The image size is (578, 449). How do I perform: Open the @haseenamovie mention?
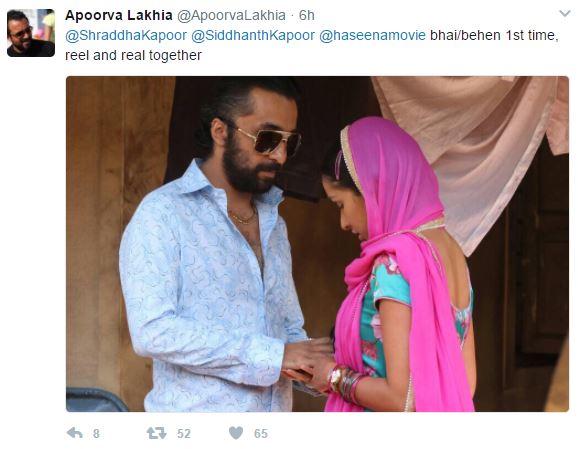[x=372, y=35]
